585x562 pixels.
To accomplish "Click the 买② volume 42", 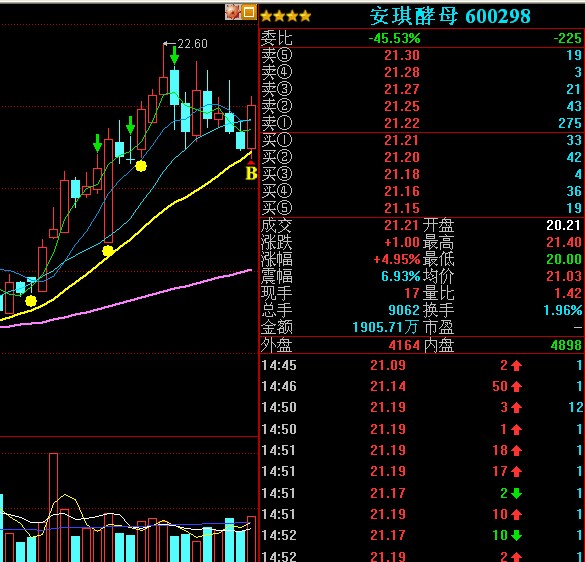I will pyautogui.click(x=574, y=157).
